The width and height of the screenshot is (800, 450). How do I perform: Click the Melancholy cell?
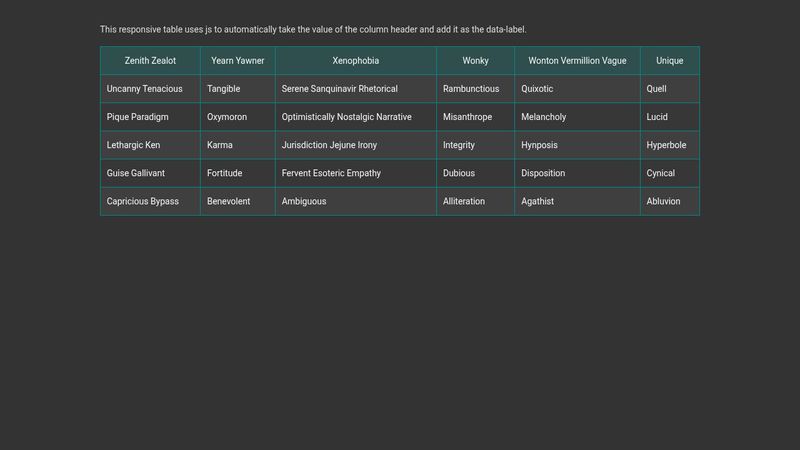click(x=577, y=117)
